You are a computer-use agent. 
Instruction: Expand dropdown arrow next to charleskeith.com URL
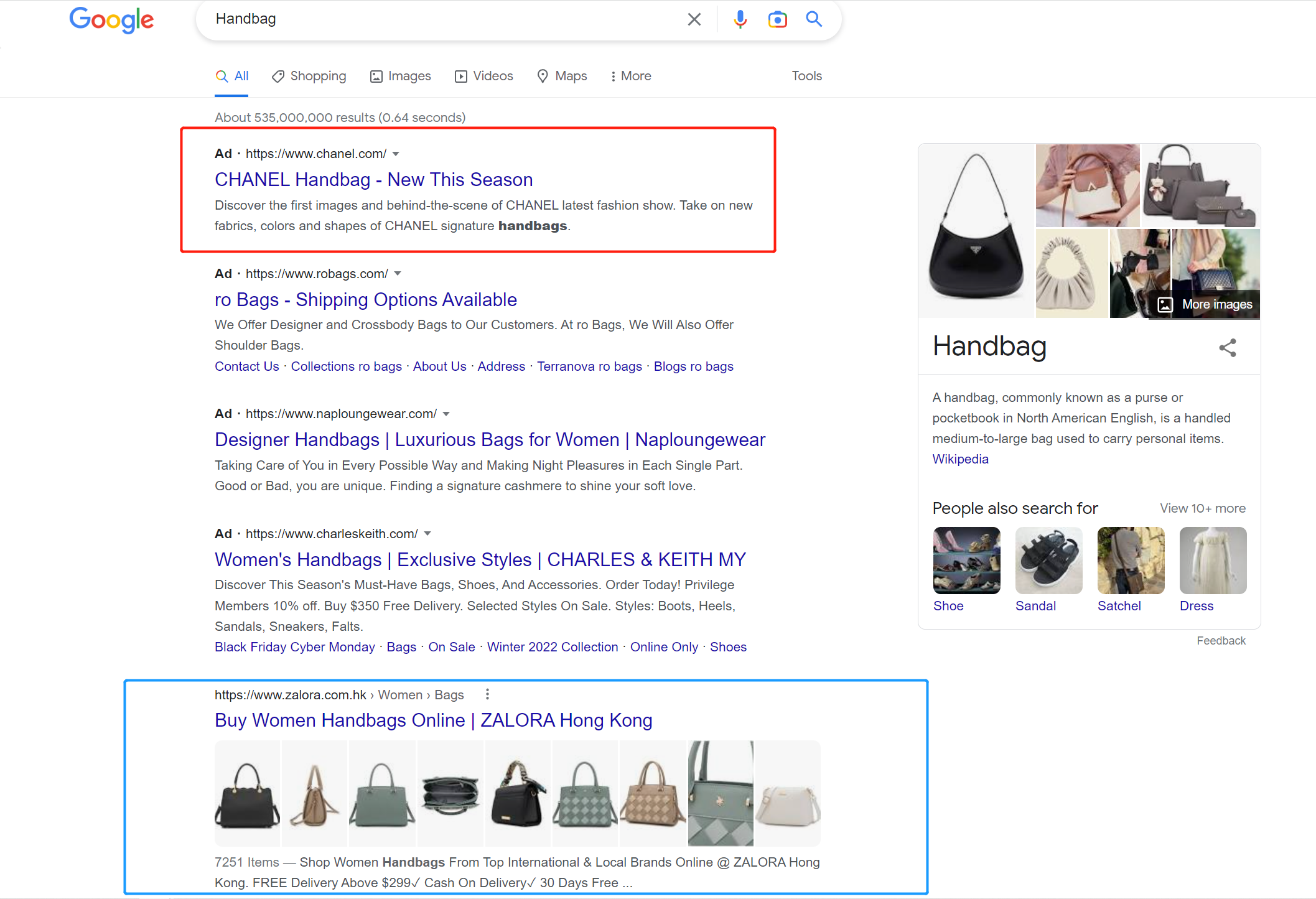(427, 534)
